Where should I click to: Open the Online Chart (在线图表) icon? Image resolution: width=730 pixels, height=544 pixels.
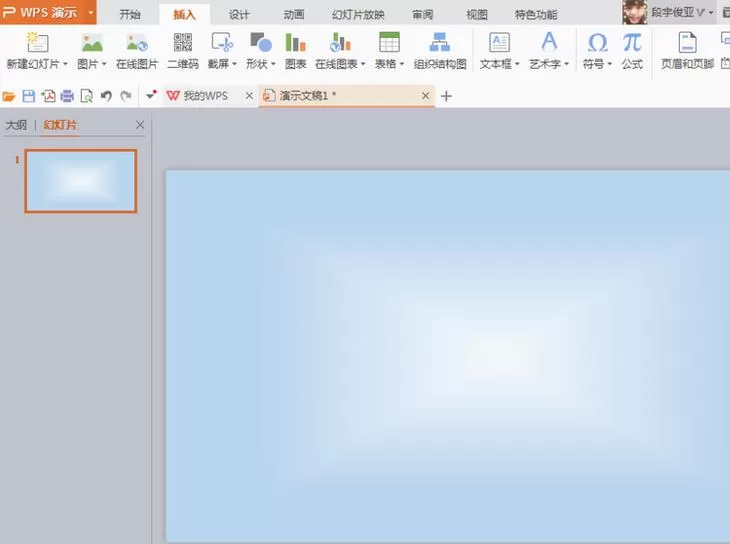pos(340,42)
